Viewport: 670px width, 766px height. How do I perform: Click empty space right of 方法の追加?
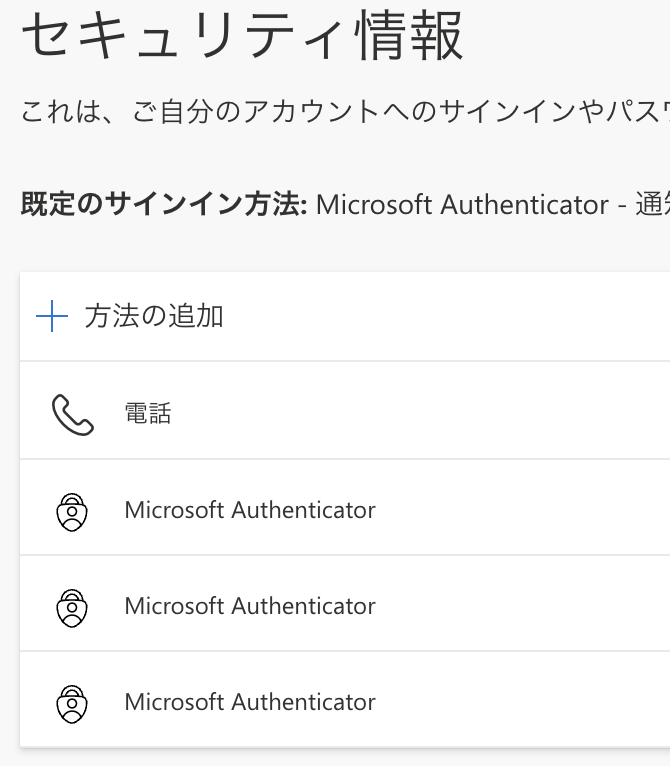pos(450,318)
